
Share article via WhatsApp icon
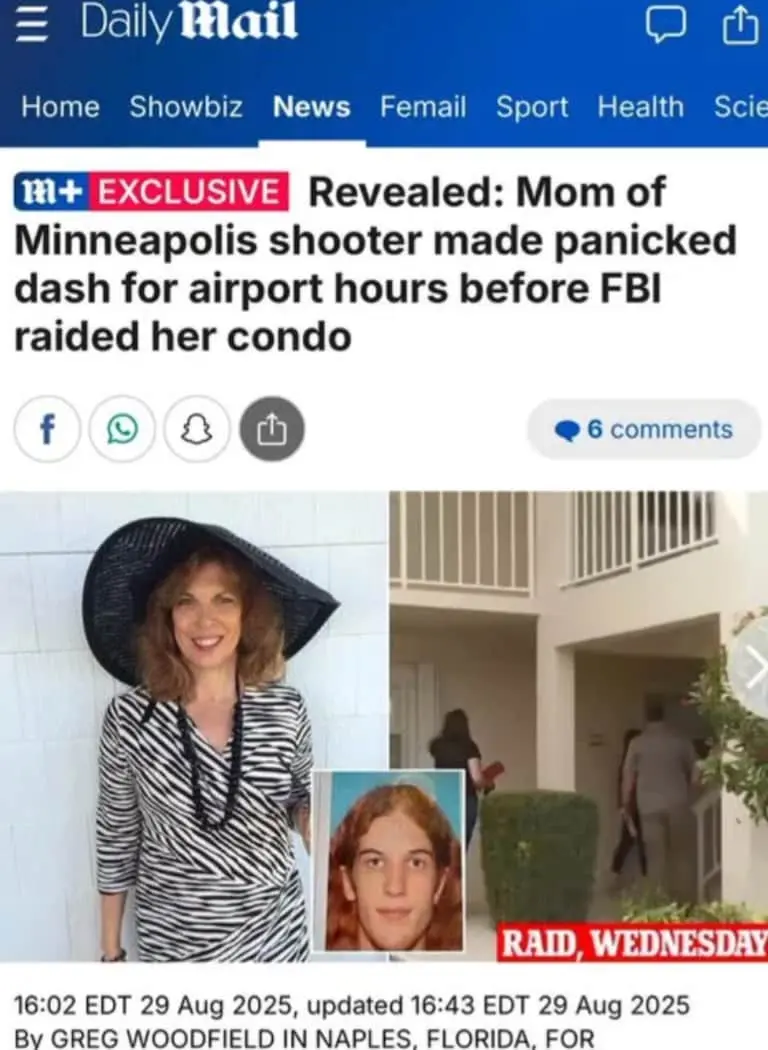pos(123,429)
